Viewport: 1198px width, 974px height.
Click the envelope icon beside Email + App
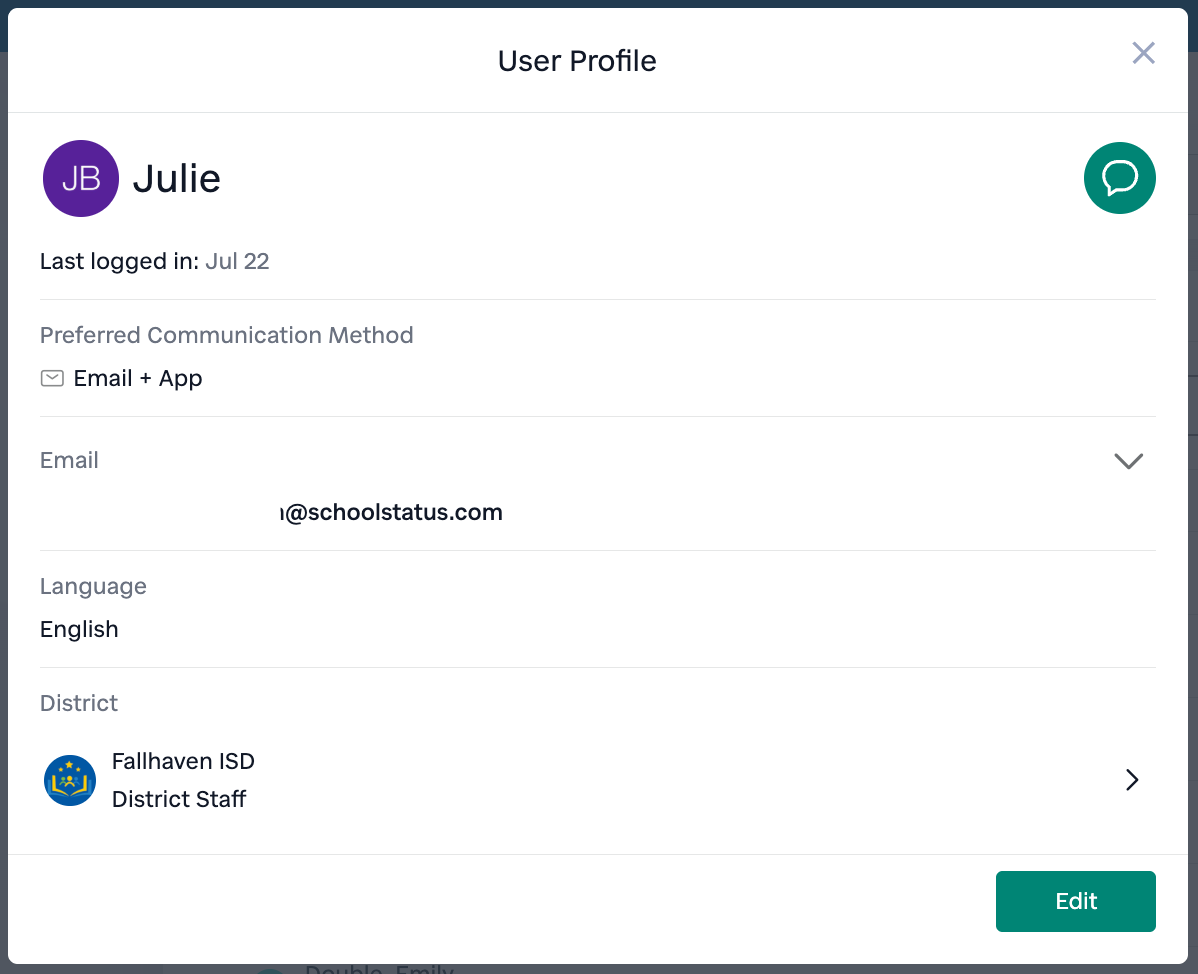(x=52, y=378)
